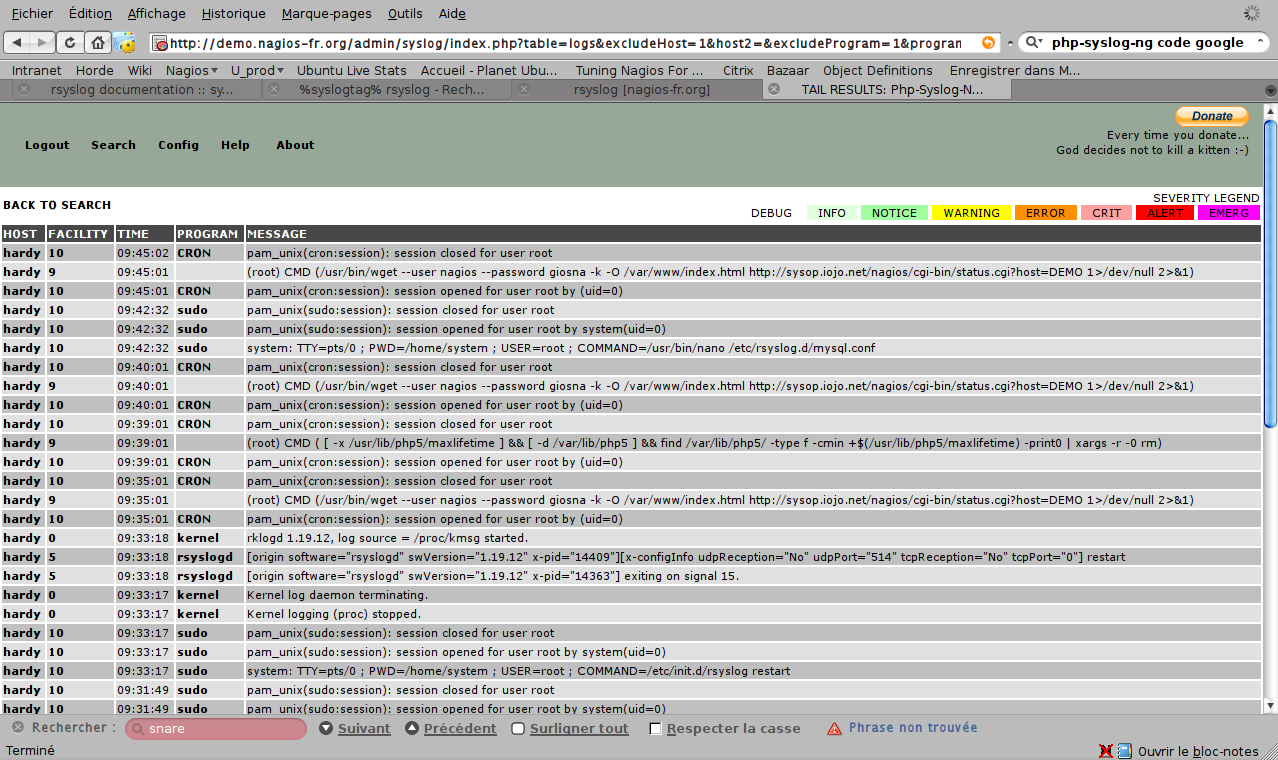Click the BACK TO SEARCH link
This screenshot has width=1278, height=760.
pos(57,205)
